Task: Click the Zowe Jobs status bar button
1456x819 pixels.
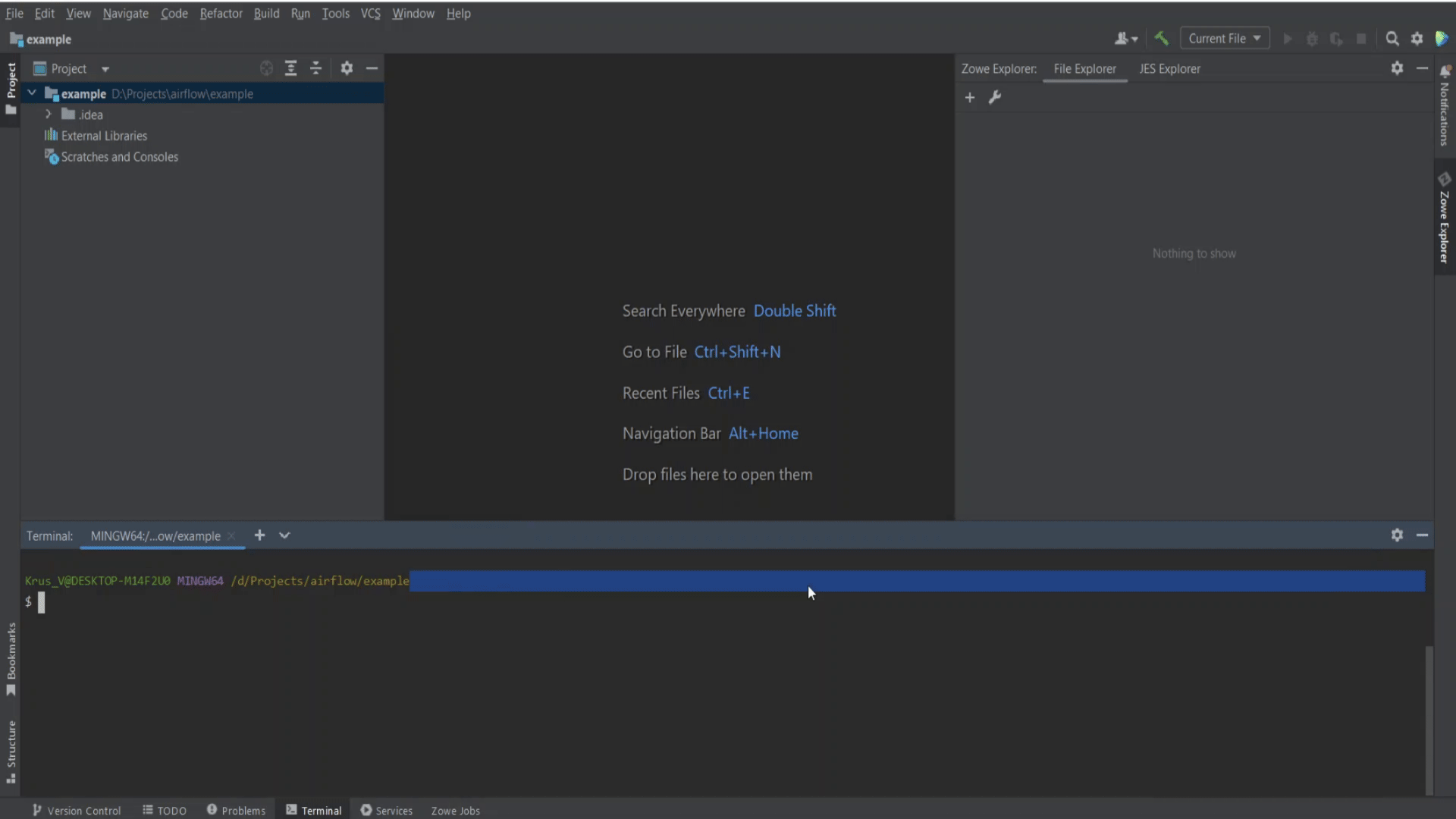Action: (x=455, y=810)
